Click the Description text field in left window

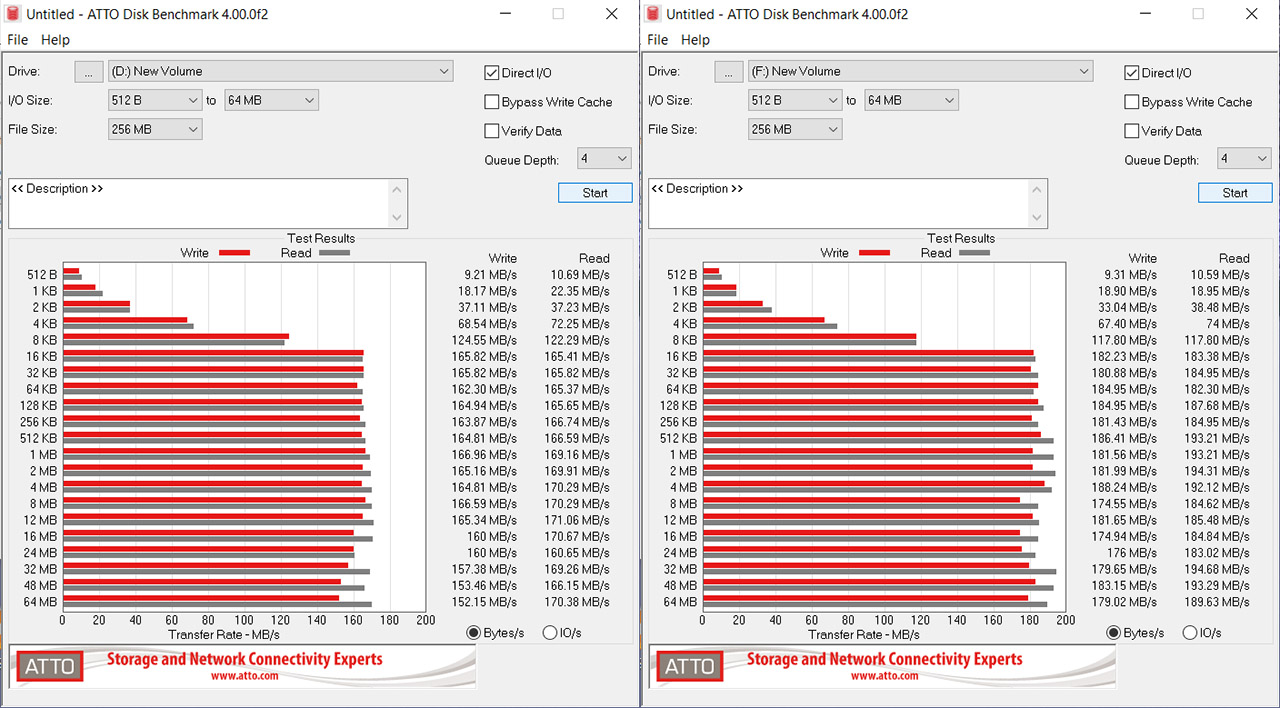[x=199, y=204]
